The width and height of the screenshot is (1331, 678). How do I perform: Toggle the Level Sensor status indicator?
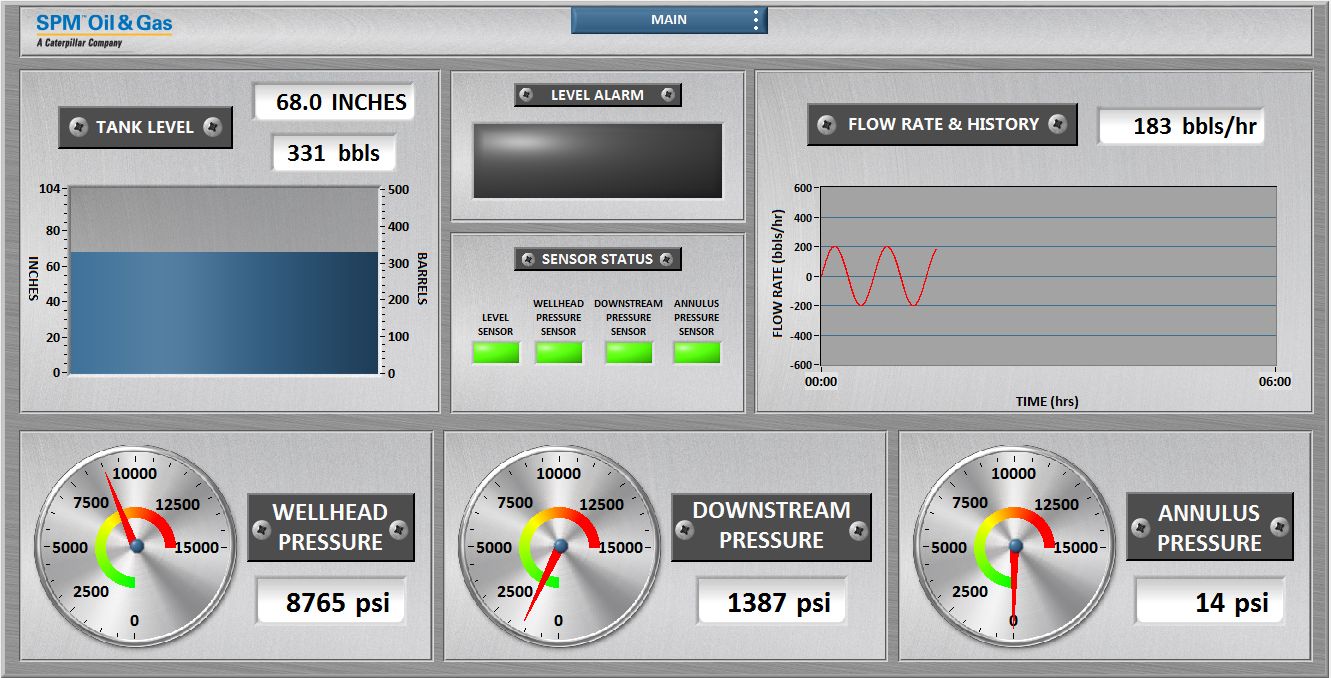[495, 351]
